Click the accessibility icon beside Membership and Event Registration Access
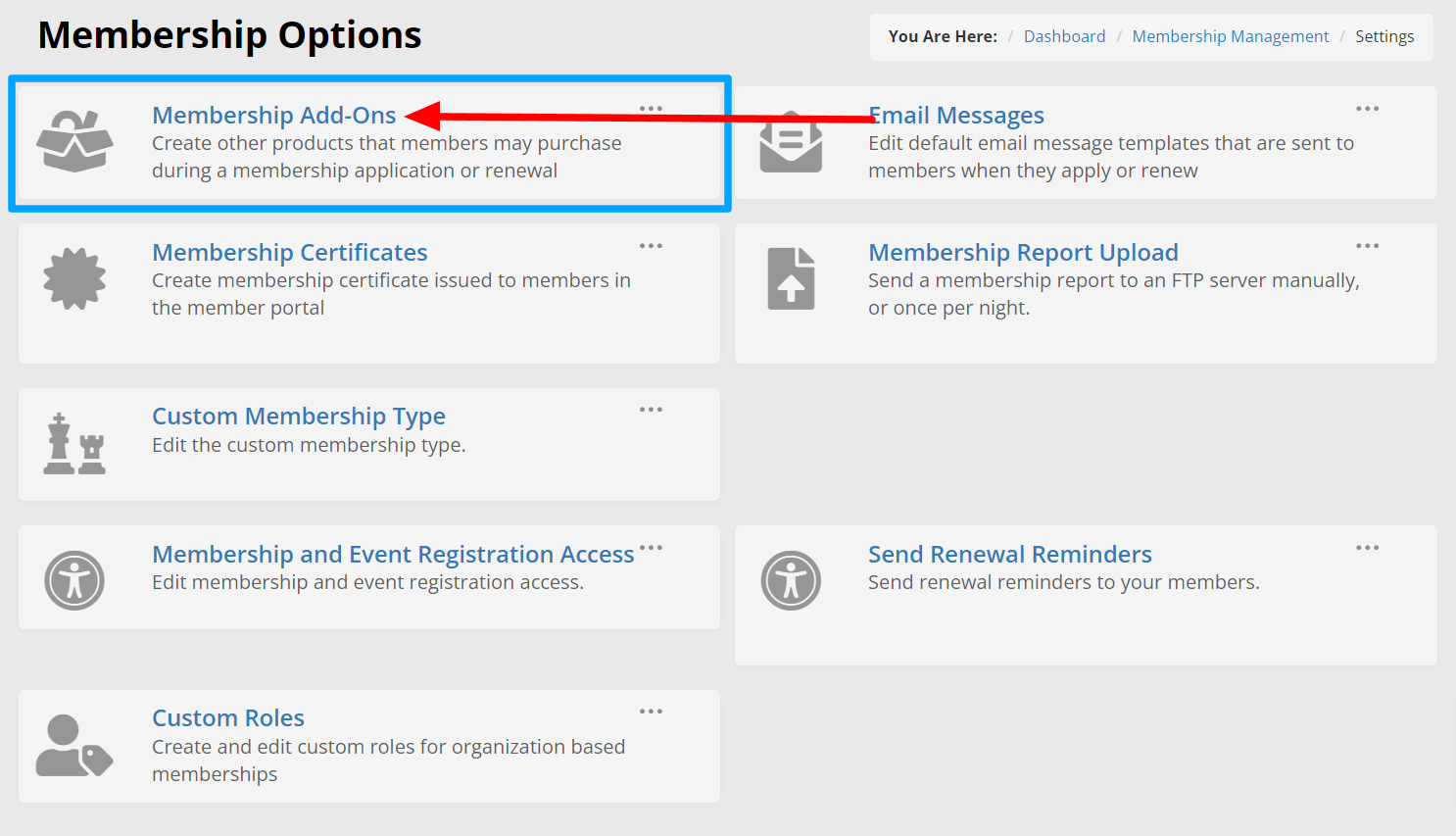Viewport: 1456px width, 836px height. 74,580
